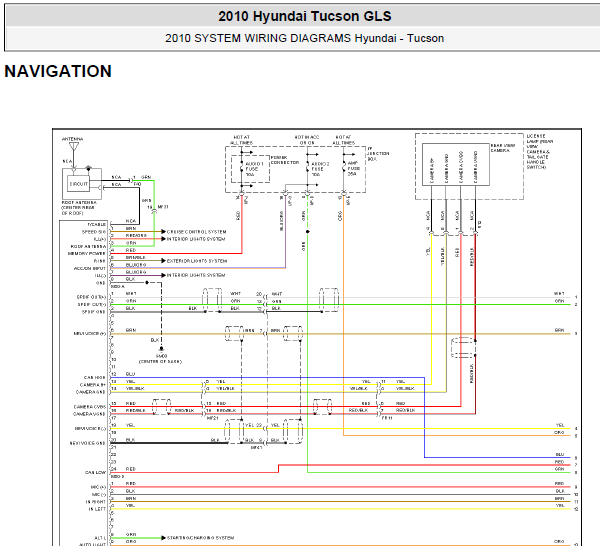
Task: Click the I/P JUNCTION BOX label
Action: tap(378, 153)
